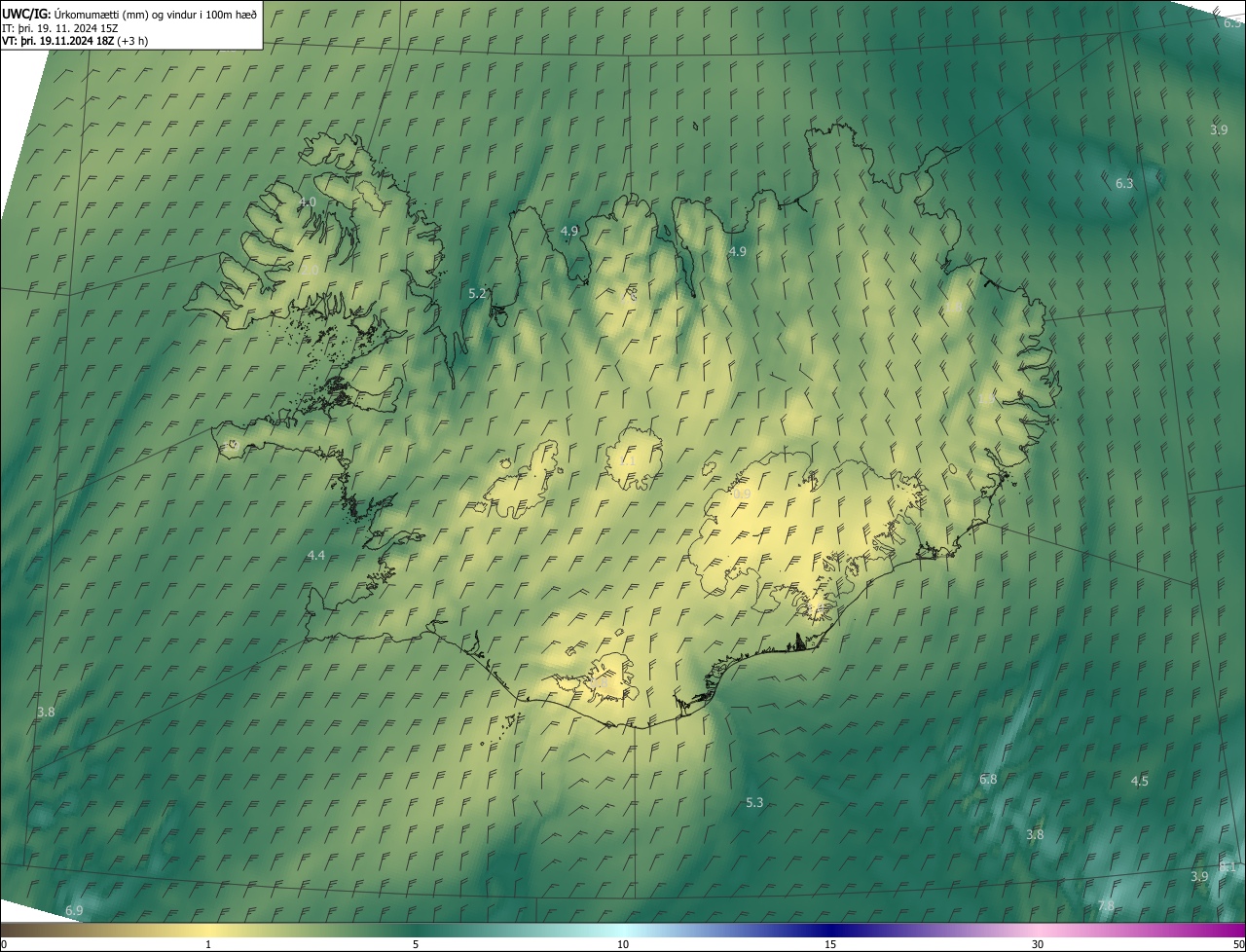Select the faint 2.0 value label
Image resolution: width=1246 pixels, height=952 pixels.
[x=311, y=271]
